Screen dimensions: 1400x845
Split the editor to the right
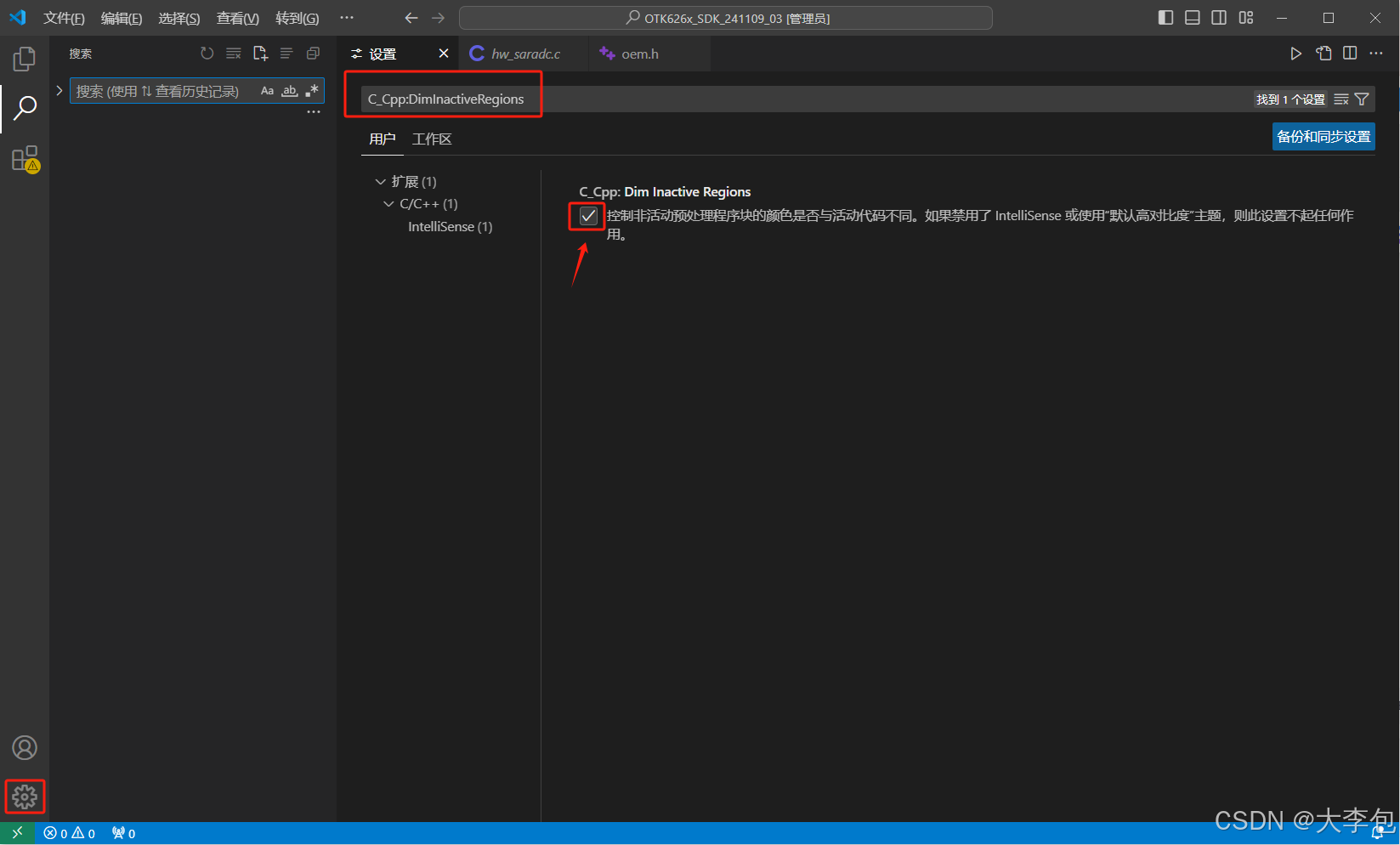point(1349,53)
